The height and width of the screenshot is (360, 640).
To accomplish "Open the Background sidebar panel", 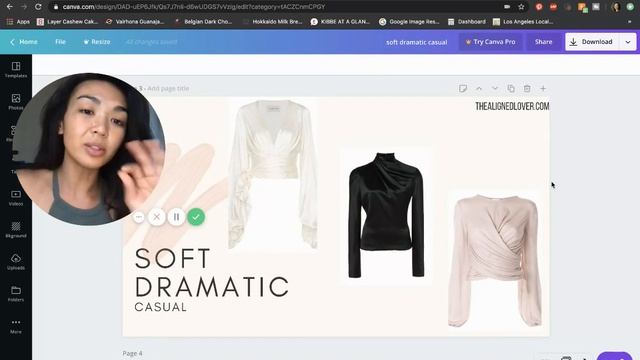I will tap(16, 230).
